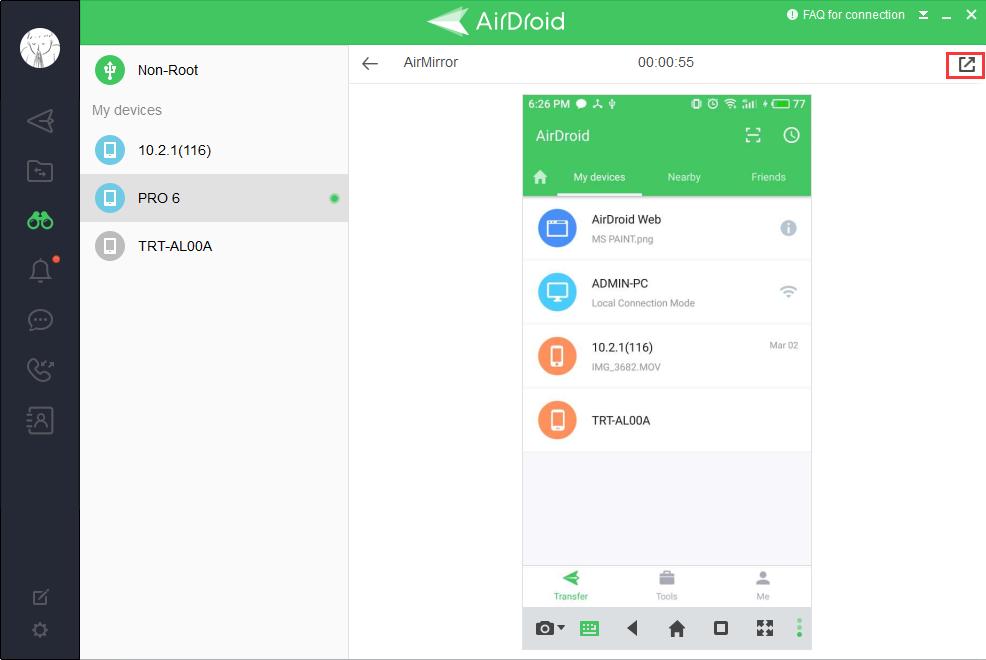The width and height of the screenshot is (986, 660).
Task: Select device 10.2.1(116) in My devices
Action: pos(214,150)
